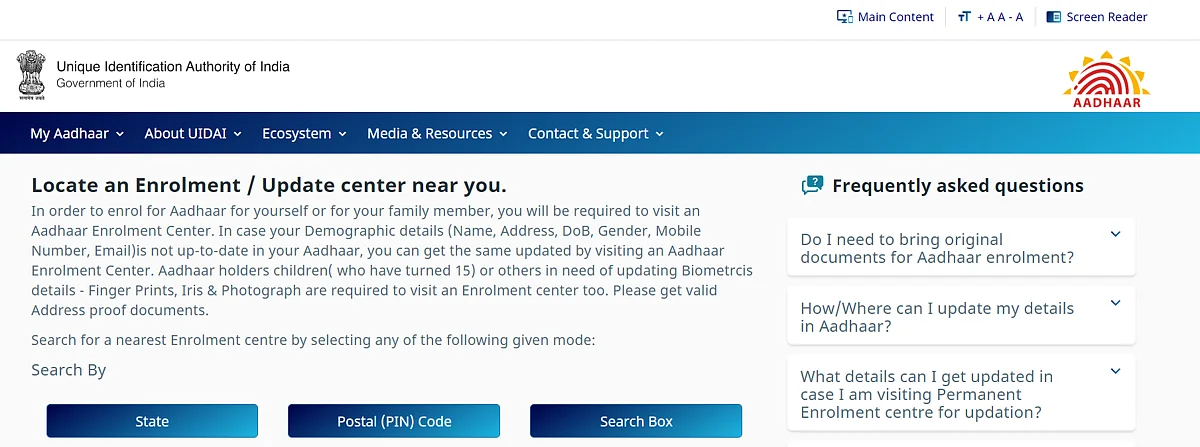Screen dimensions: 1200x447
Task: Increase font size with the + A control
Action: 985,17
